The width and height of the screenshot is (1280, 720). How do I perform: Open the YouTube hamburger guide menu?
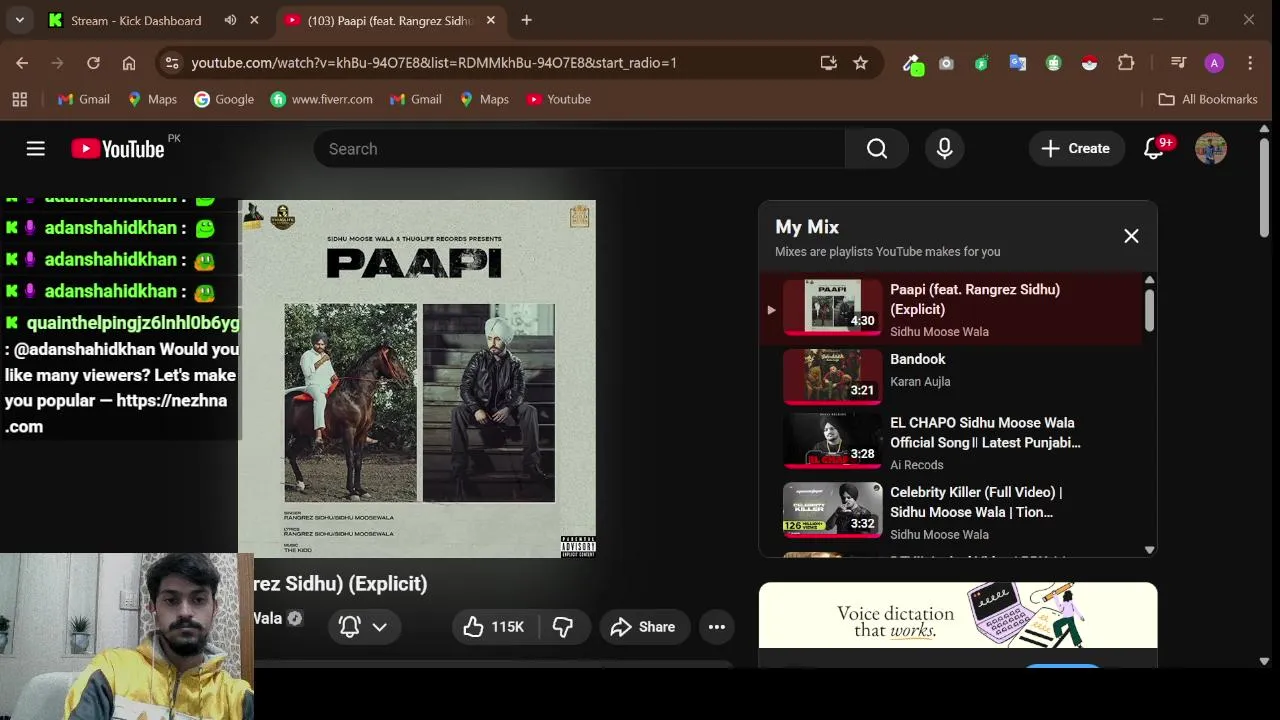click(36, 149)
